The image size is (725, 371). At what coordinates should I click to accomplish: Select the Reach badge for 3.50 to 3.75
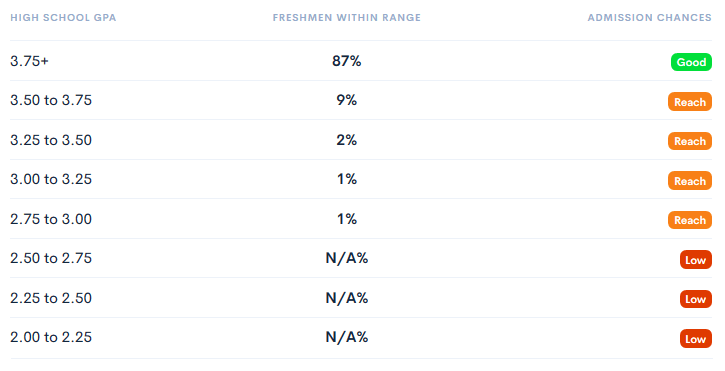[690, 102]
